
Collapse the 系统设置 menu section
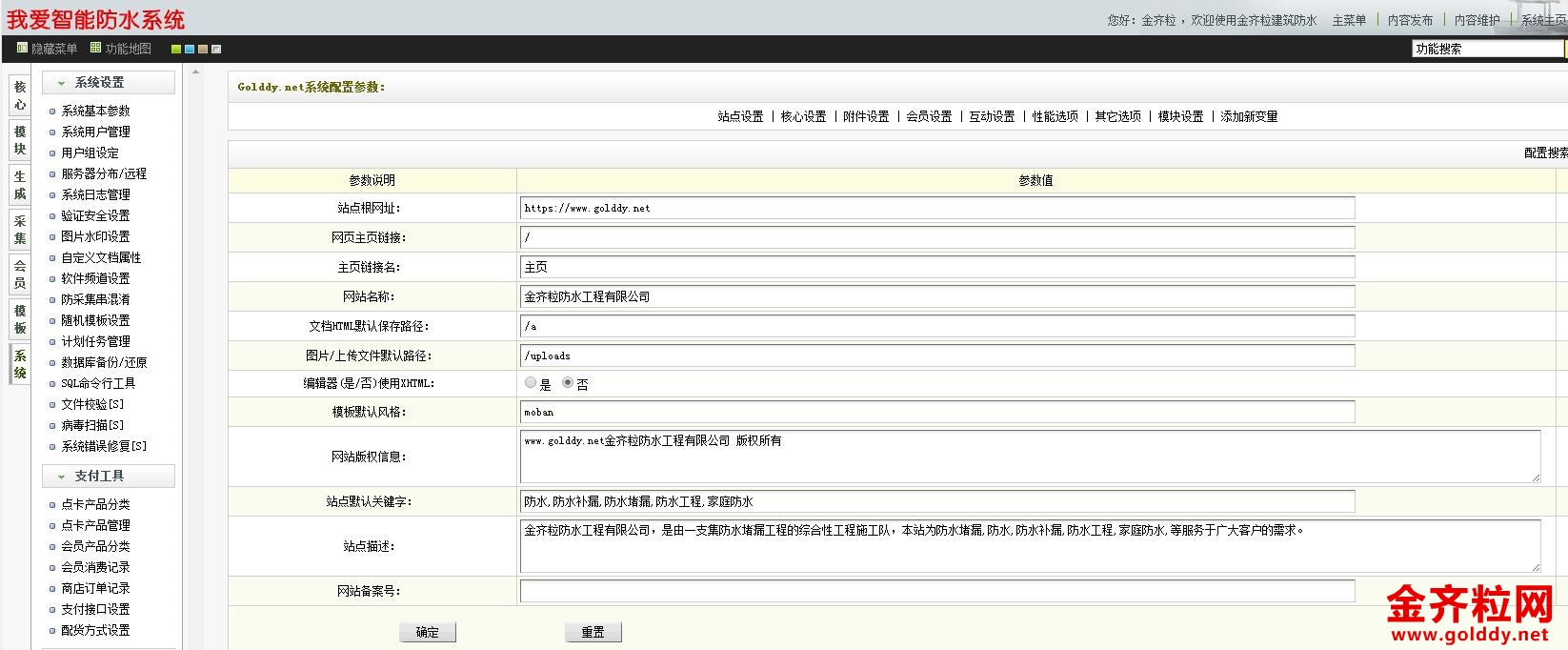tap(109, 83)
